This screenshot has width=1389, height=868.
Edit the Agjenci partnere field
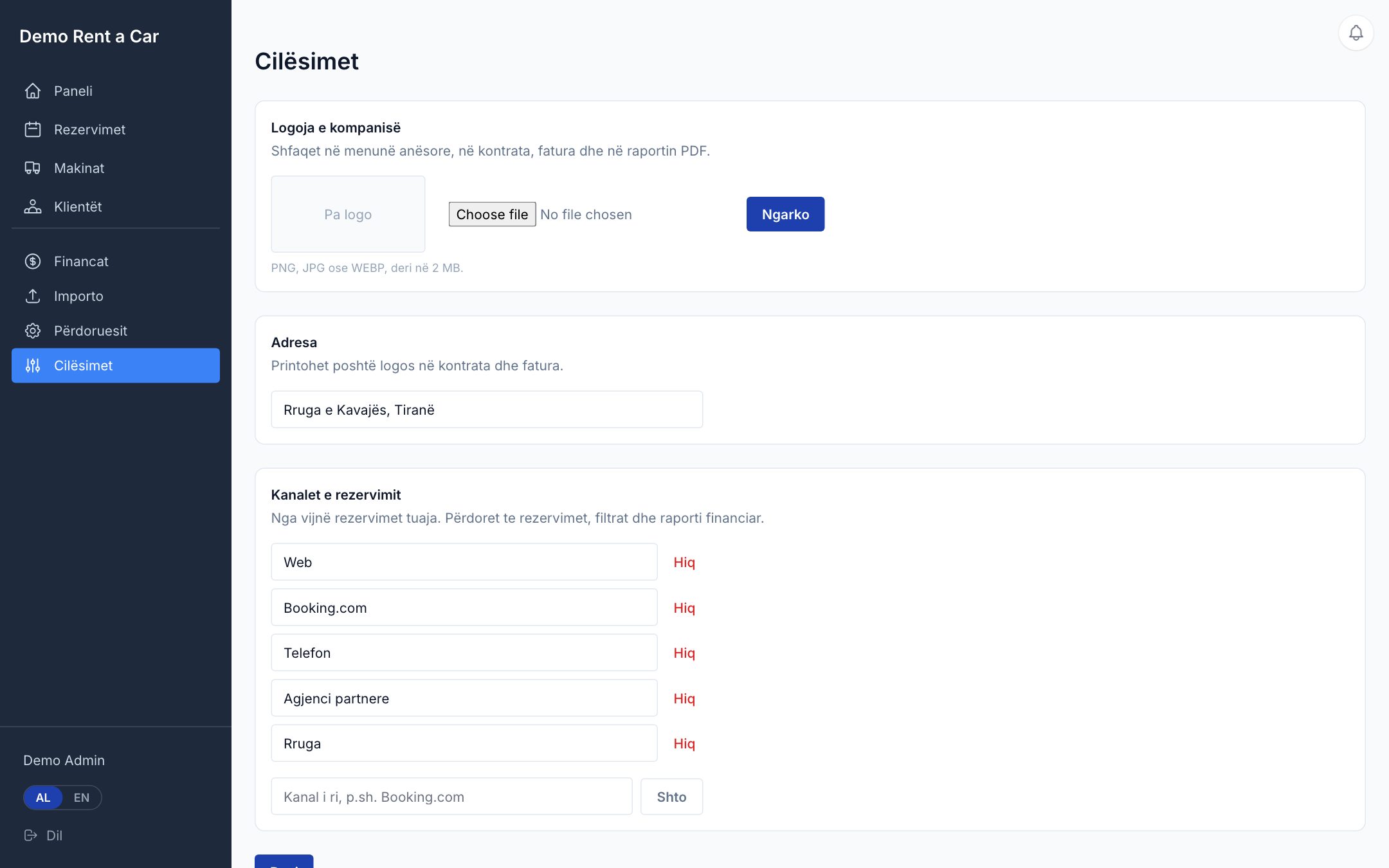tap(464, 698)
